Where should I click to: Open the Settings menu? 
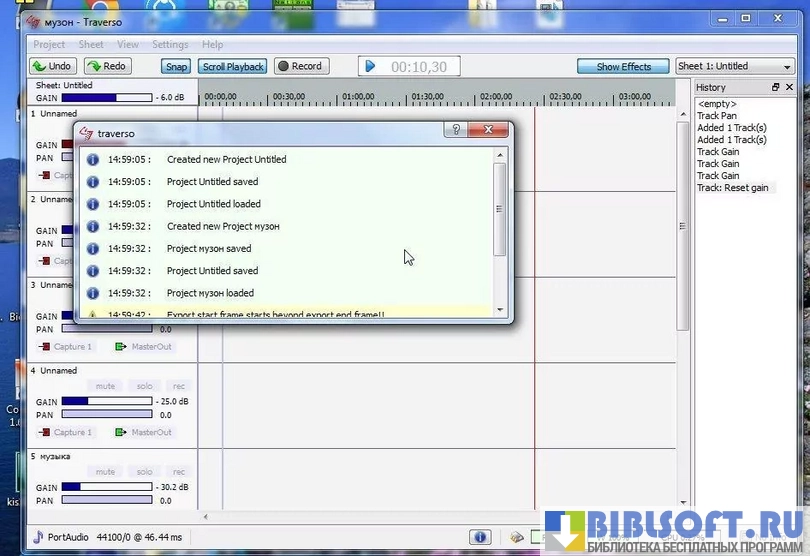click(170, 45)
